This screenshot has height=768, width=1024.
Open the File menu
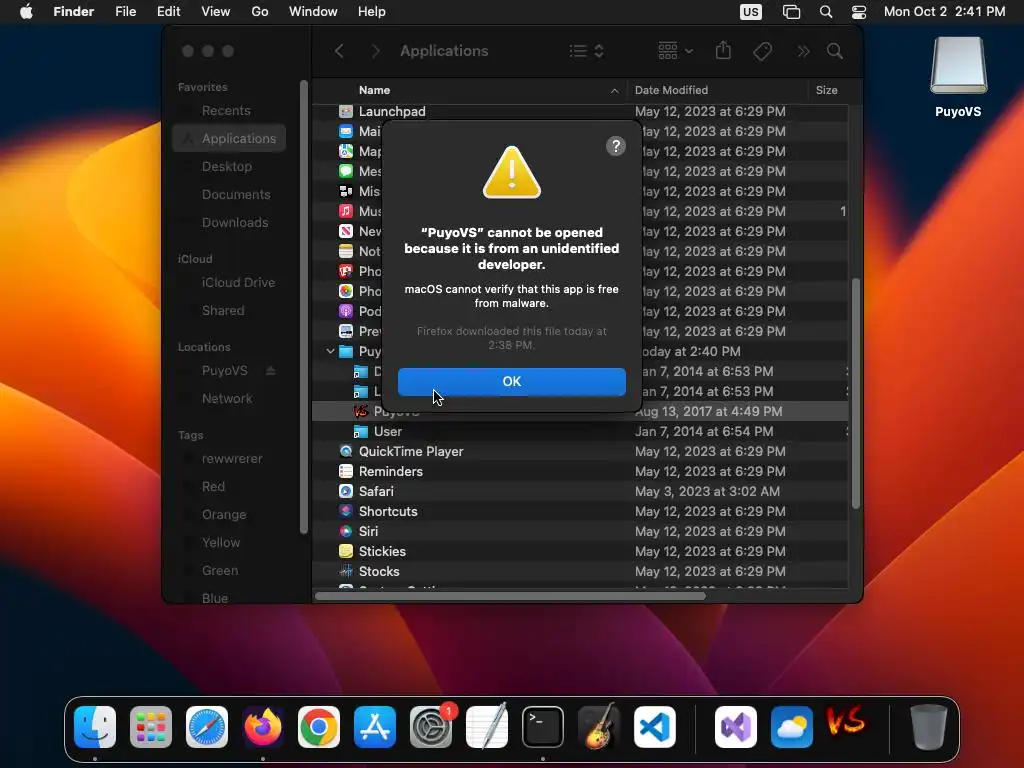(125, 12)
